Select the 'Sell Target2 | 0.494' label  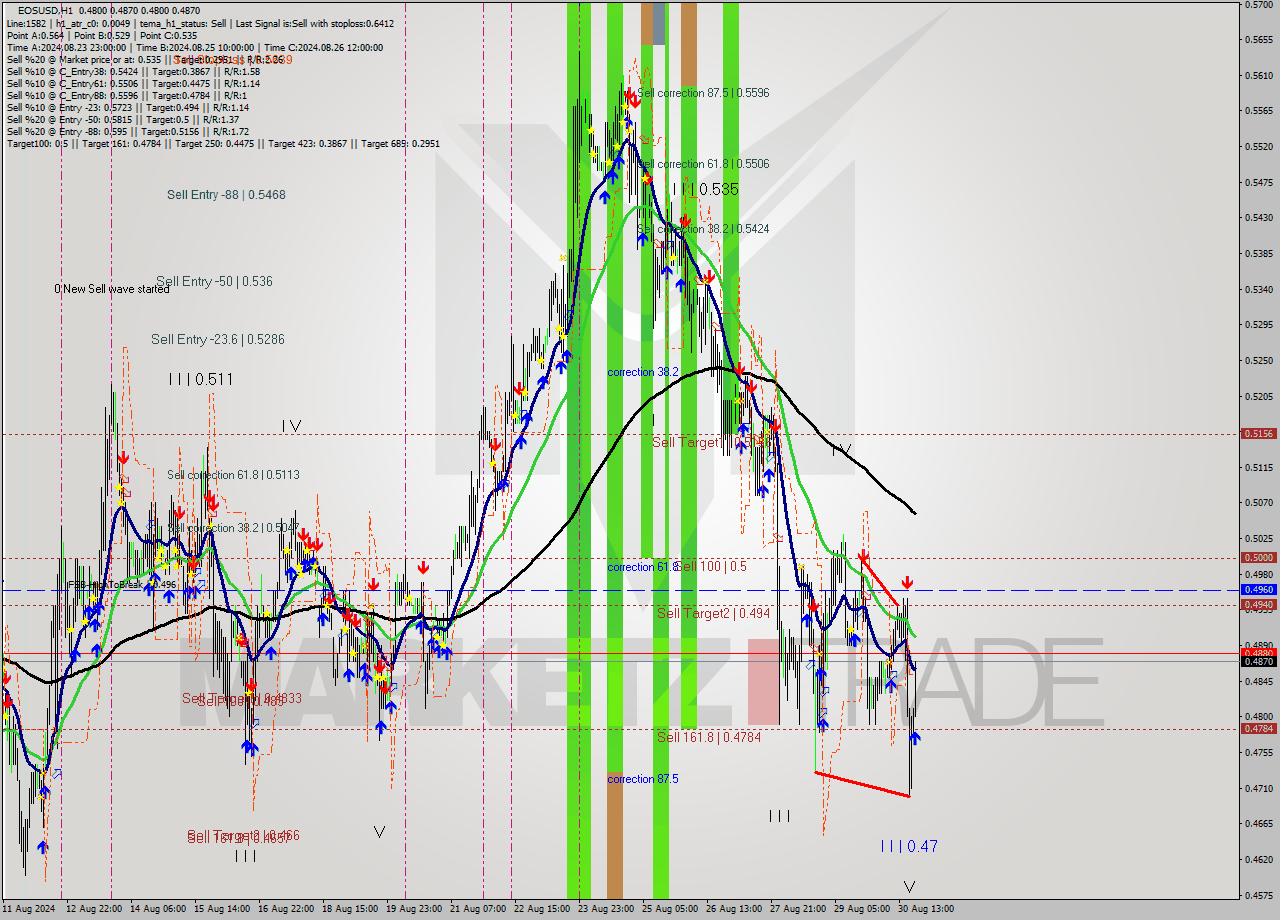point(714,613)
